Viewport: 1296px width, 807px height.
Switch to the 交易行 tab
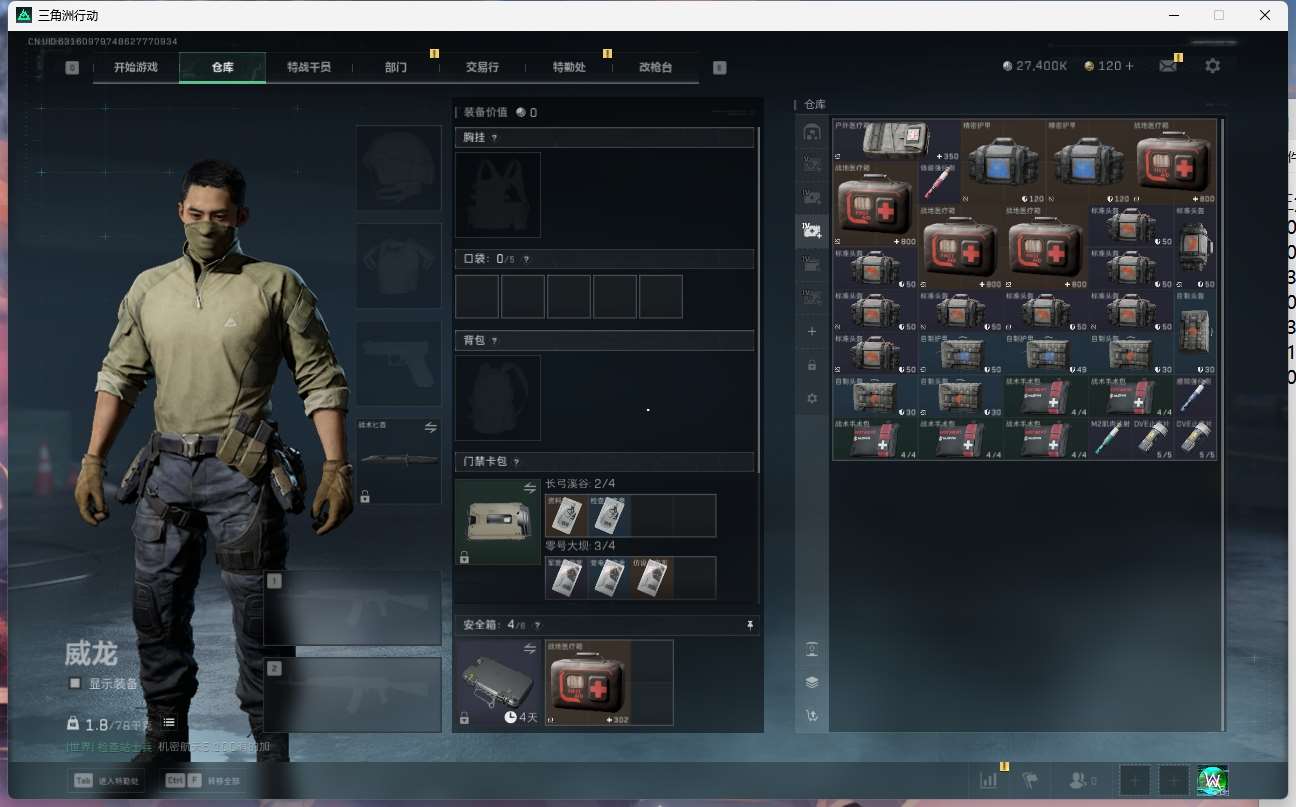click(482, 67)
